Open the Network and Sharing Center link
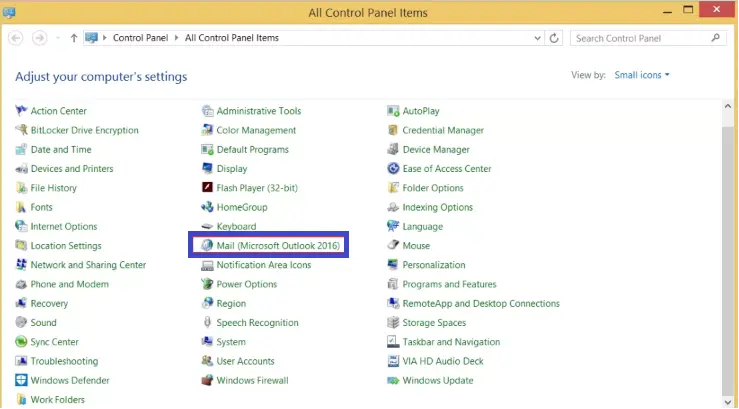This screenshot has width=739, height=409. 88,265
